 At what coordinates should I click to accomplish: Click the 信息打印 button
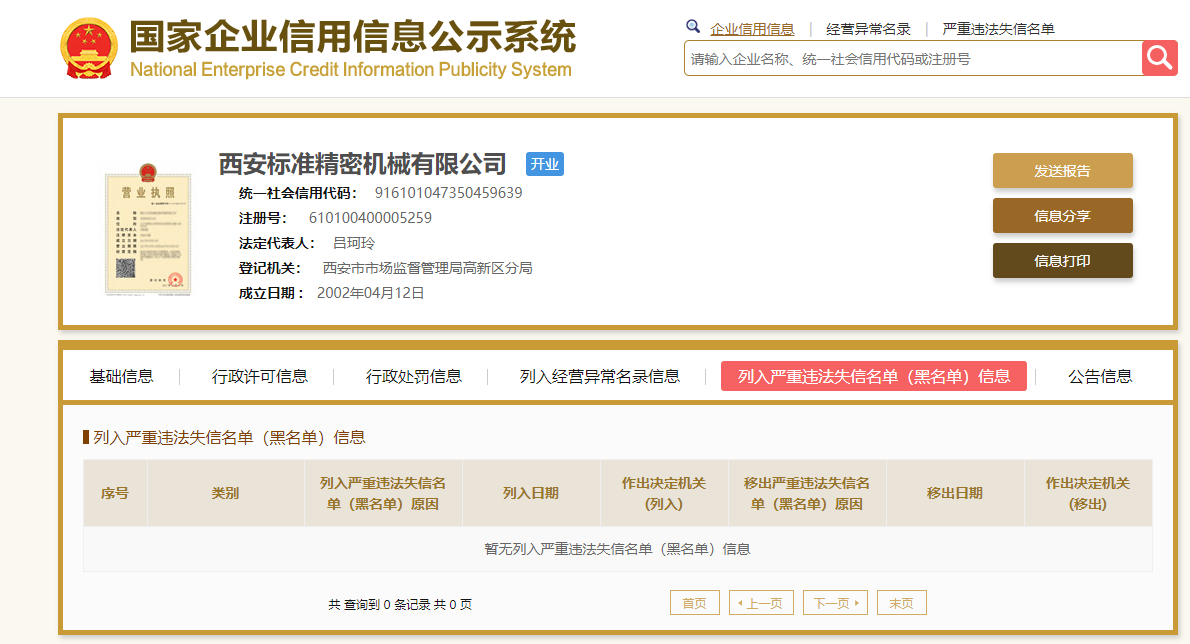[x=1062, y=260]
